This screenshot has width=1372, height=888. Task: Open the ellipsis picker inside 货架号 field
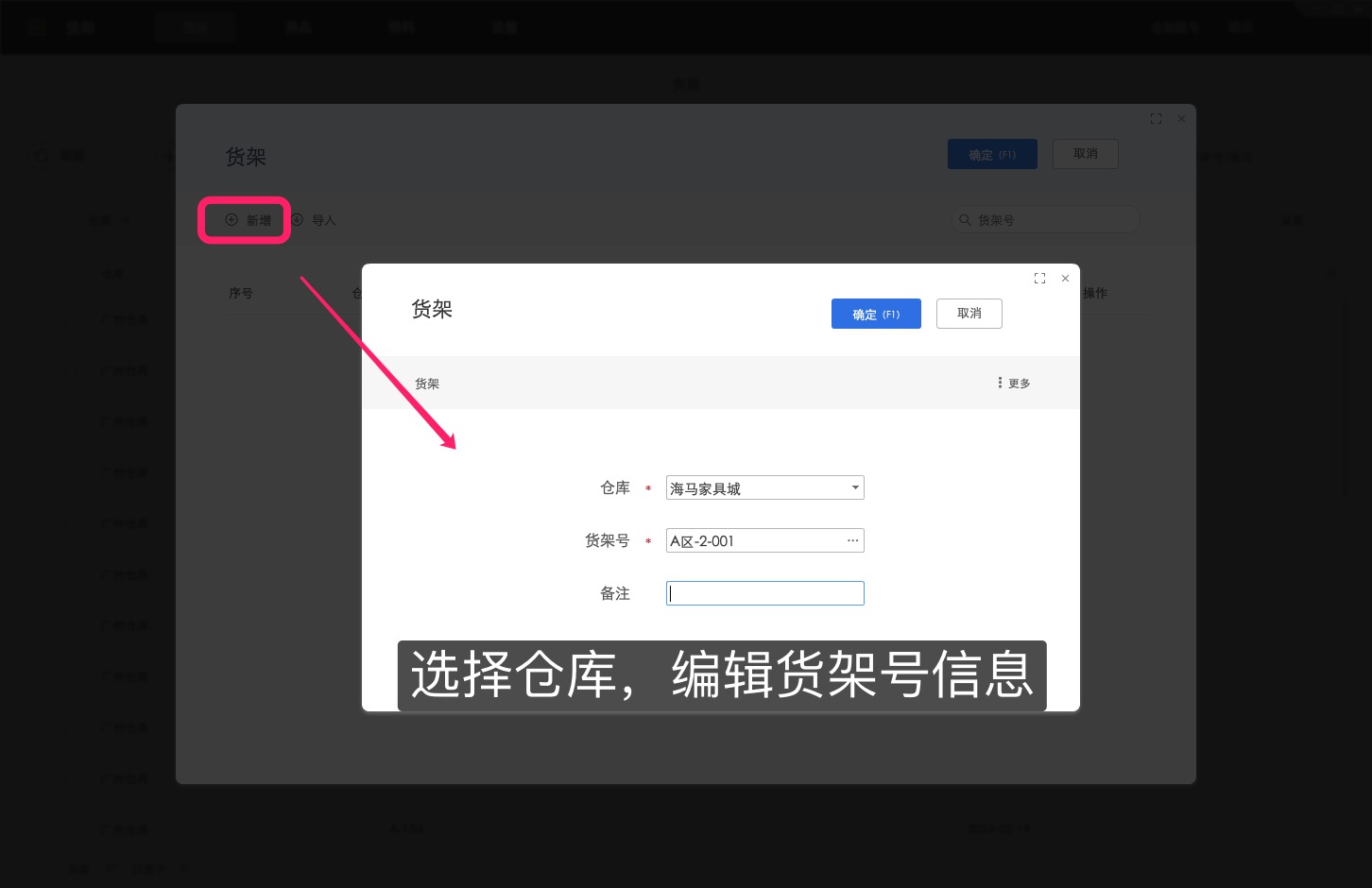pyautogui.click(x=853, y=540)
